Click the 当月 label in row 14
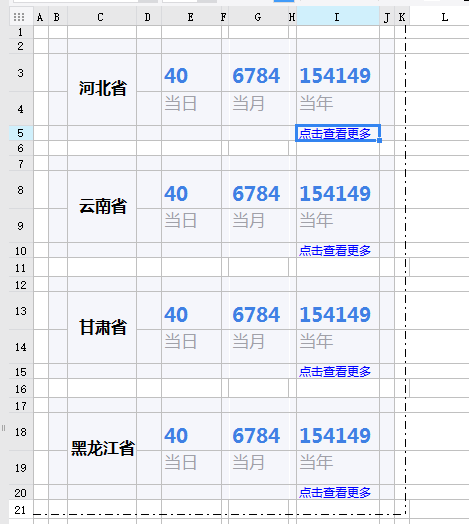Viewport: 469px width, 524px height. click(x=248, y=342)
